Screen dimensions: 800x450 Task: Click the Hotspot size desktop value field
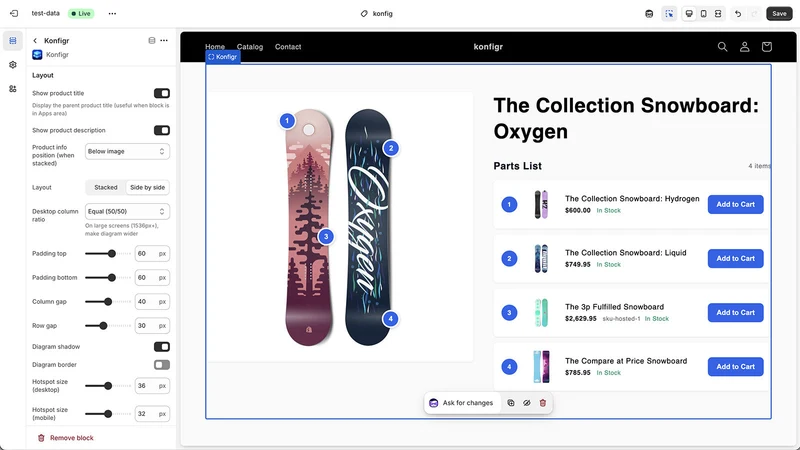tap(152, 386)
